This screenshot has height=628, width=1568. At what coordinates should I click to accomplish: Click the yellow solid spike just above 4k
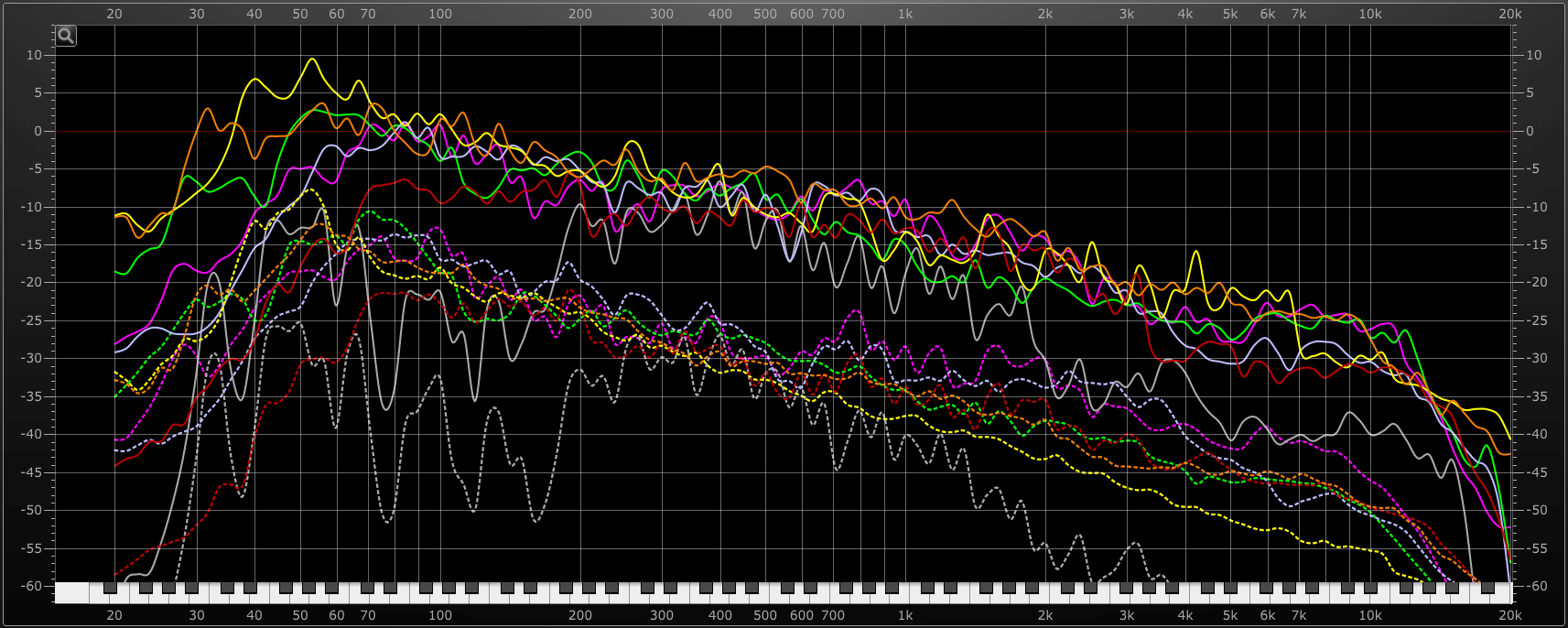[x=1195, y=252]
